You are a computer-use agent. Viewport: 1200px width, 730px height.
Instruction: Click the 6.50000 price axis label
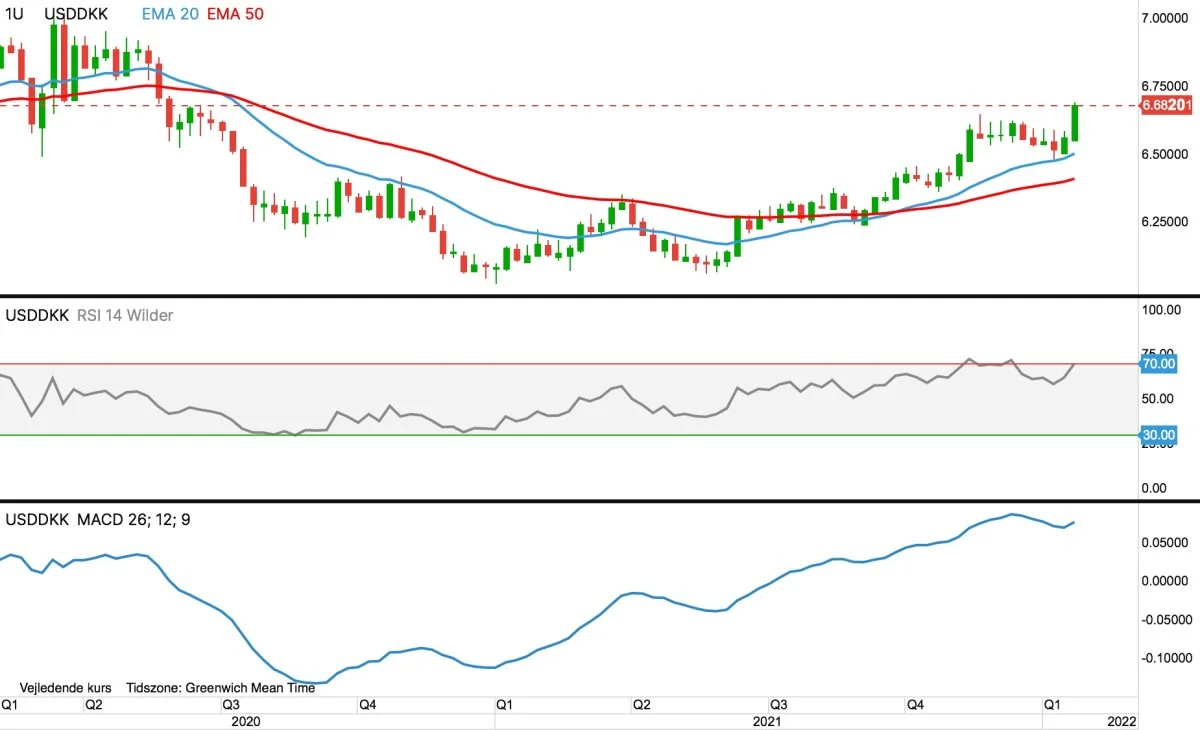coord(1166,154)
